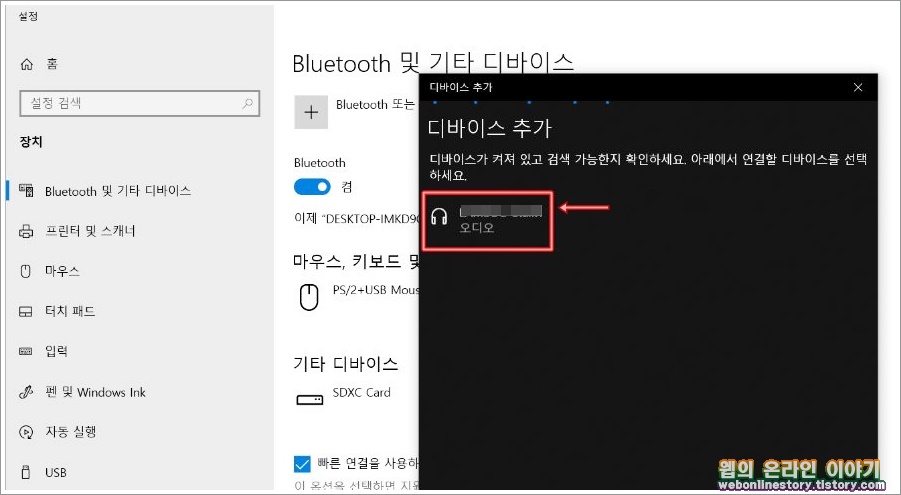Open the USB sidebar item

click(x=56, y=473)
